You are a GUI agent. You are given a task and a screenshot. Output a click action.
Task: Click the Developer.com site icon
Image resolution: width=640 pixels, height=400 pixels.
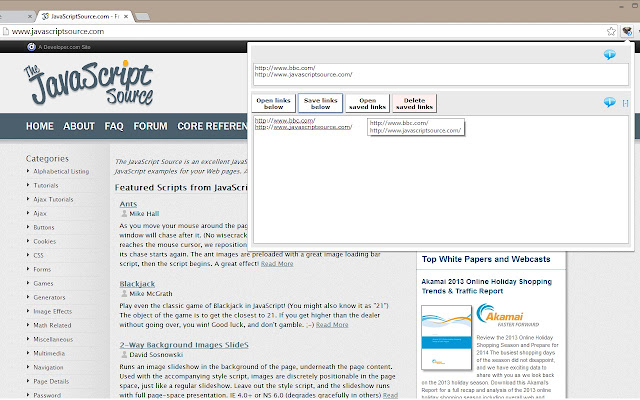point(31,47)
